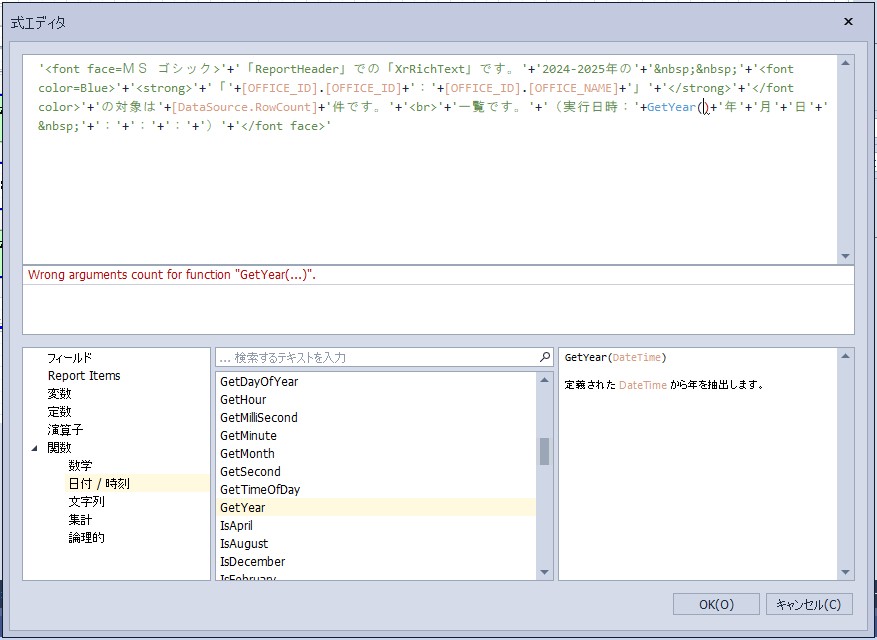Select フィールド in the category tree
Screen dimensions: 877x640
pyautogui.click(x=69, y=358)
